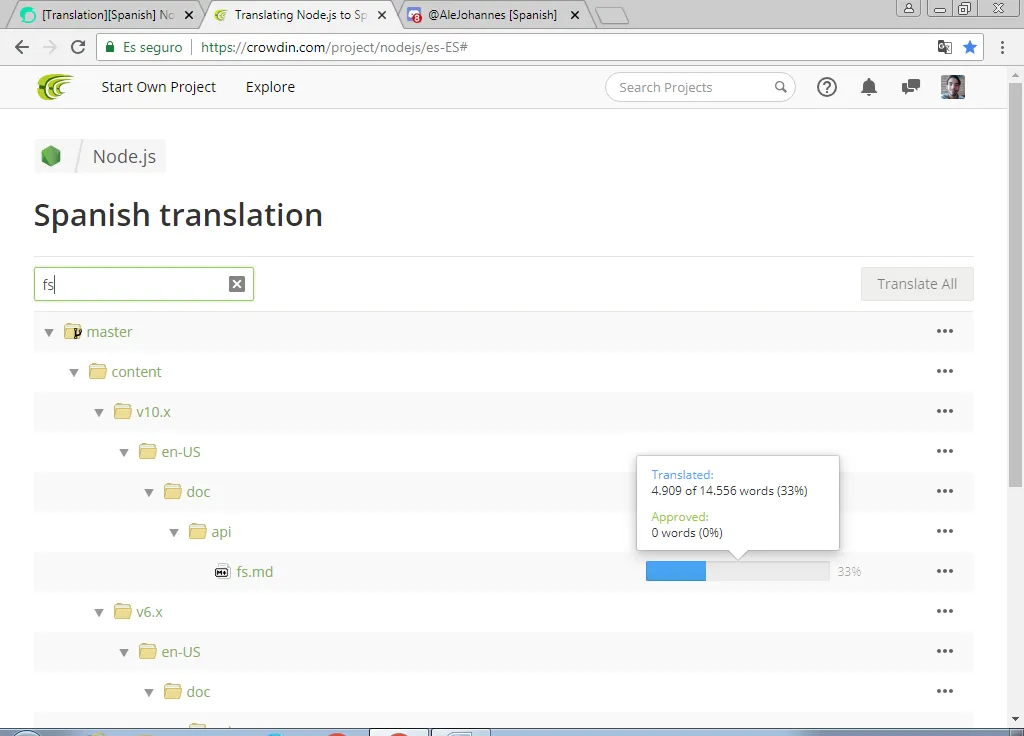This screenshot has height=736, width=1024.
Task: Click the 33% progress percentage text
Action: [x=849, y=571]
